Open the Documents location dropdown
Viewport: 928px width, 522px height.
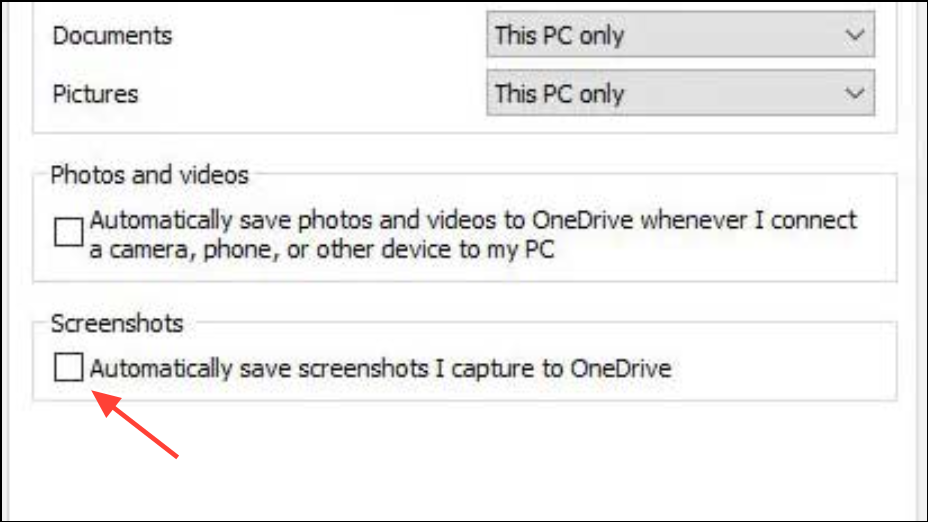click(x=681, y=35)
